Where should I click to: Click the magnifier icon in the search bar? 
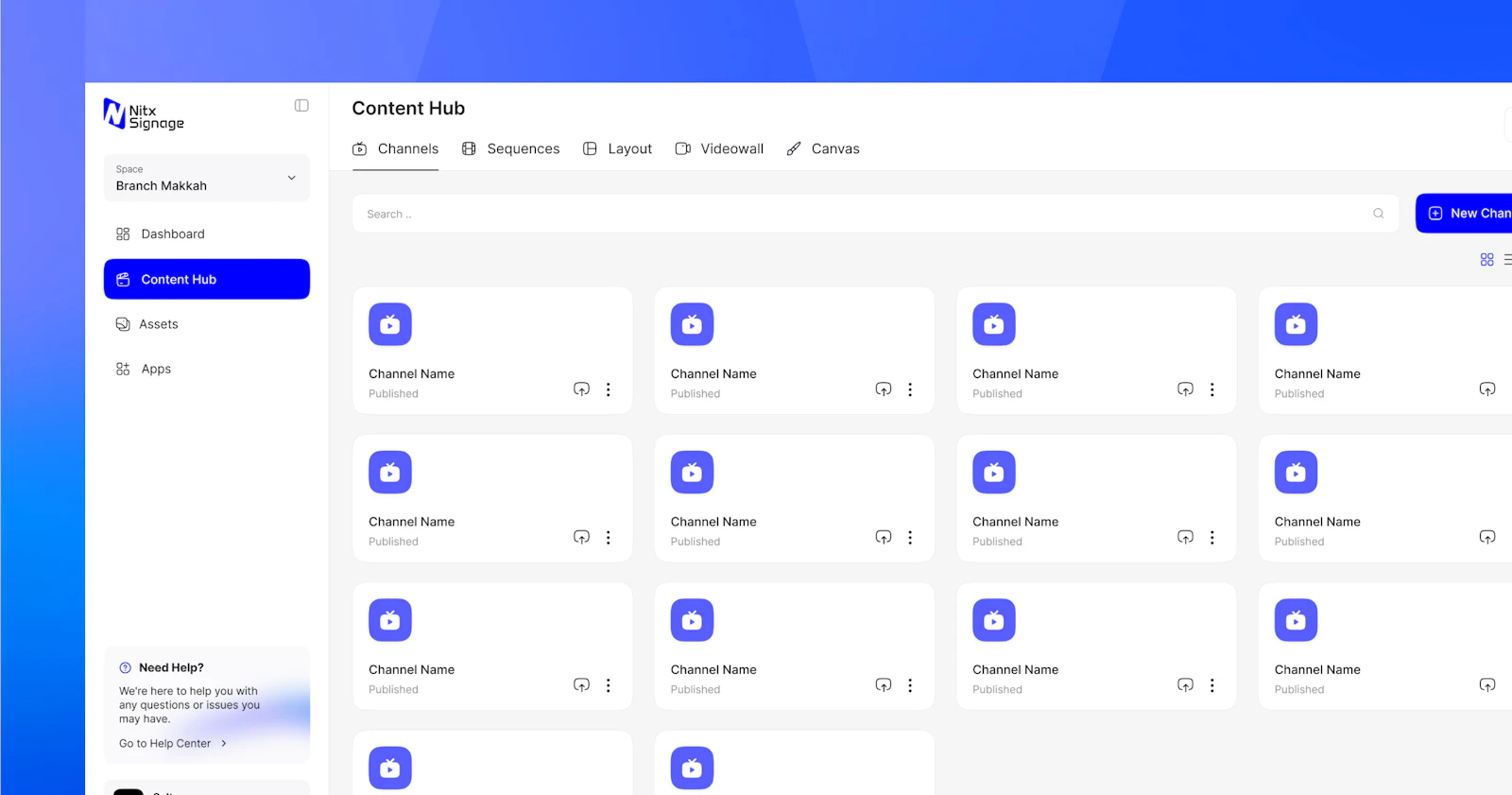[x=1379, y=214]
